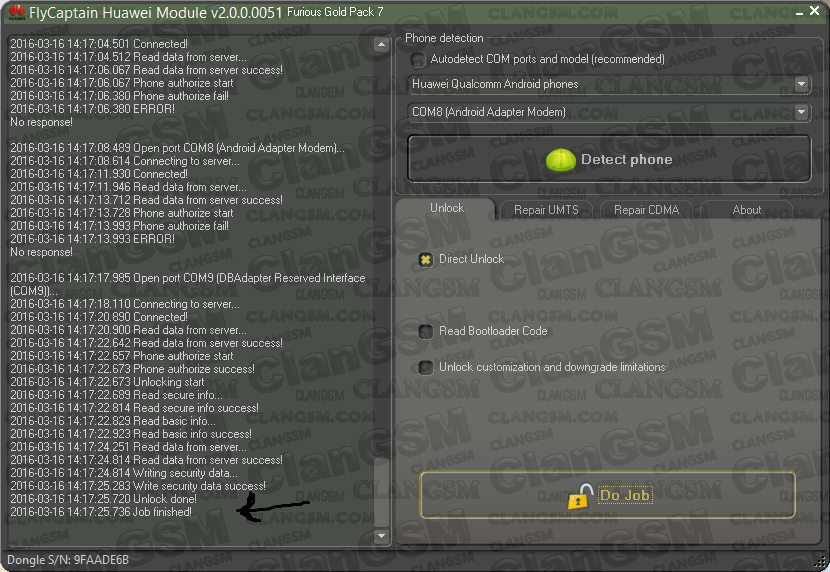830x572 pixels.
Task: Switch to the Unlock tab
Action: click(446, 208)
